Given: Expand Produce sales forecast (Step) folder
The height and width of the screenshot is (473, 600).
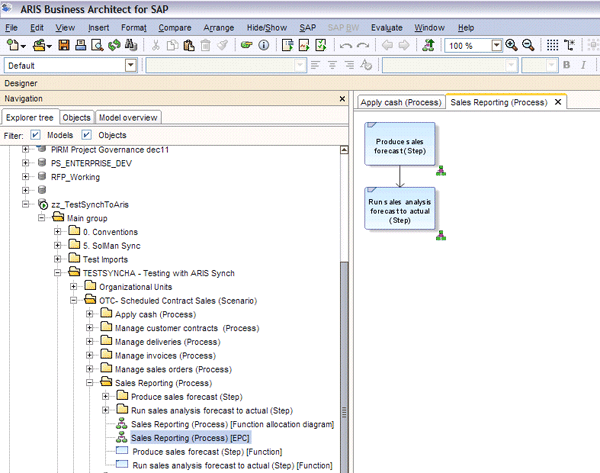Looking at the screenshot, I should click(106, 396).
